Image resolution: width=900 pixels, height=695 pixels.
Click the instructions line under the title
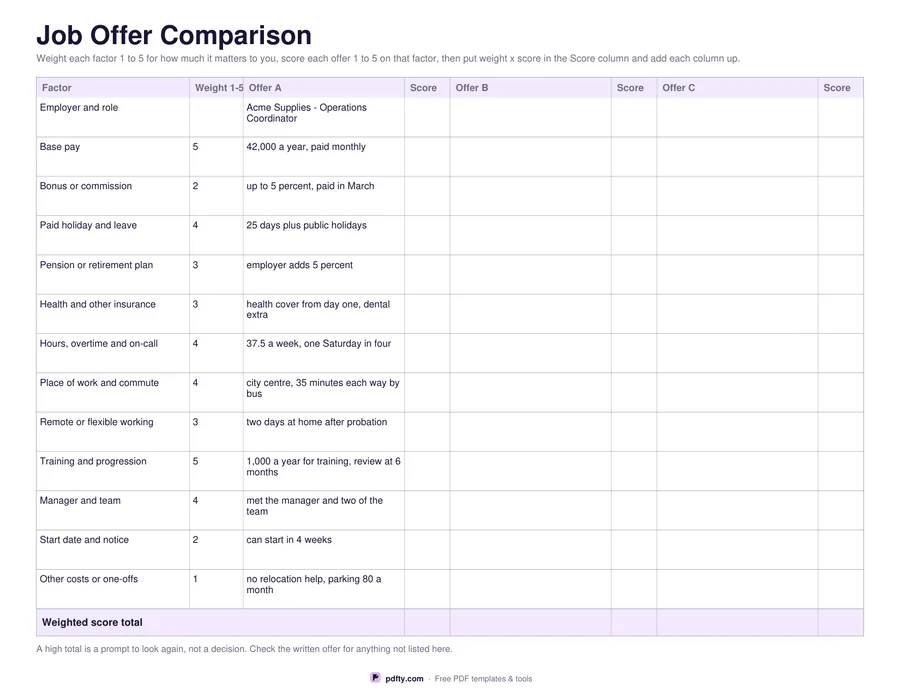point(388,59)
